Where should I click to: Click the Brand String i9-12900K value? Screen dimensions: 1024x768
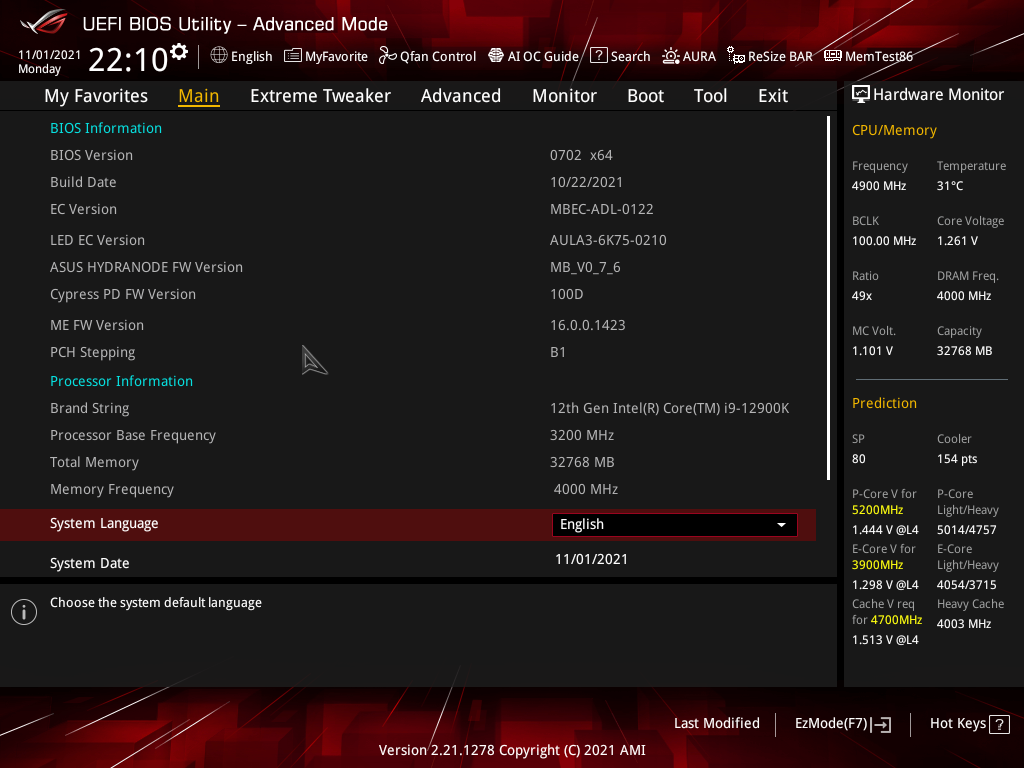click(669, 408)
